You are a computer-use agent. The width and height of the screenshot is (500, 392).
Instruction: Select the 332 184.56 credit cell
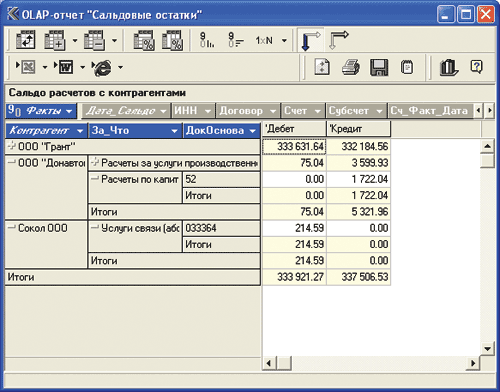pyautogui.click(x=358, y=147)
